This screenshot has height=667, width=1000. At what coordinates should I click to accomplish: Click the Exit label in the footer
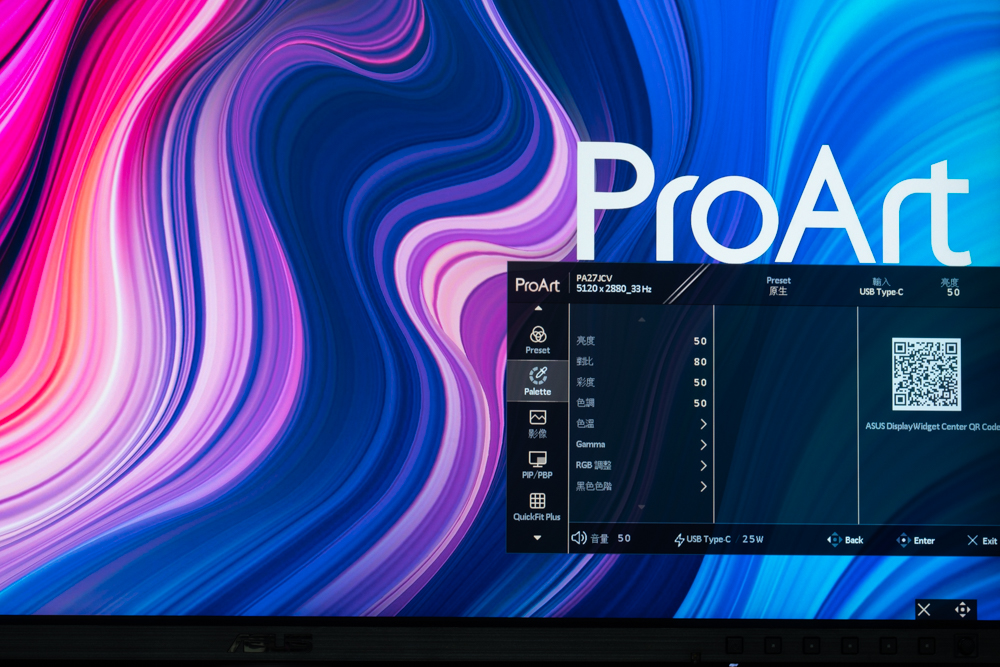[989, 541]
